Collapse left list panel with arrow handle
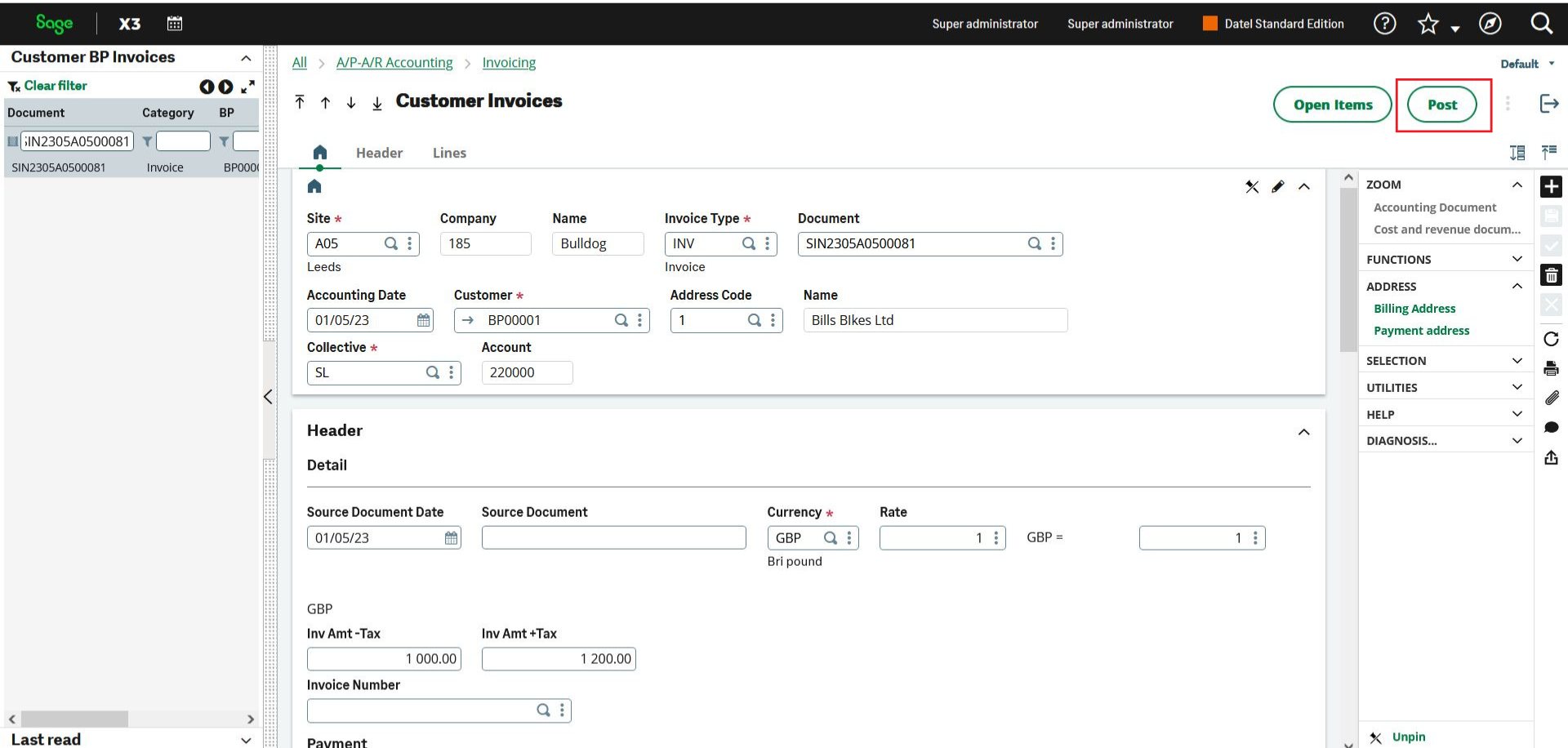 pyautogui.click(x=268, y=397)
